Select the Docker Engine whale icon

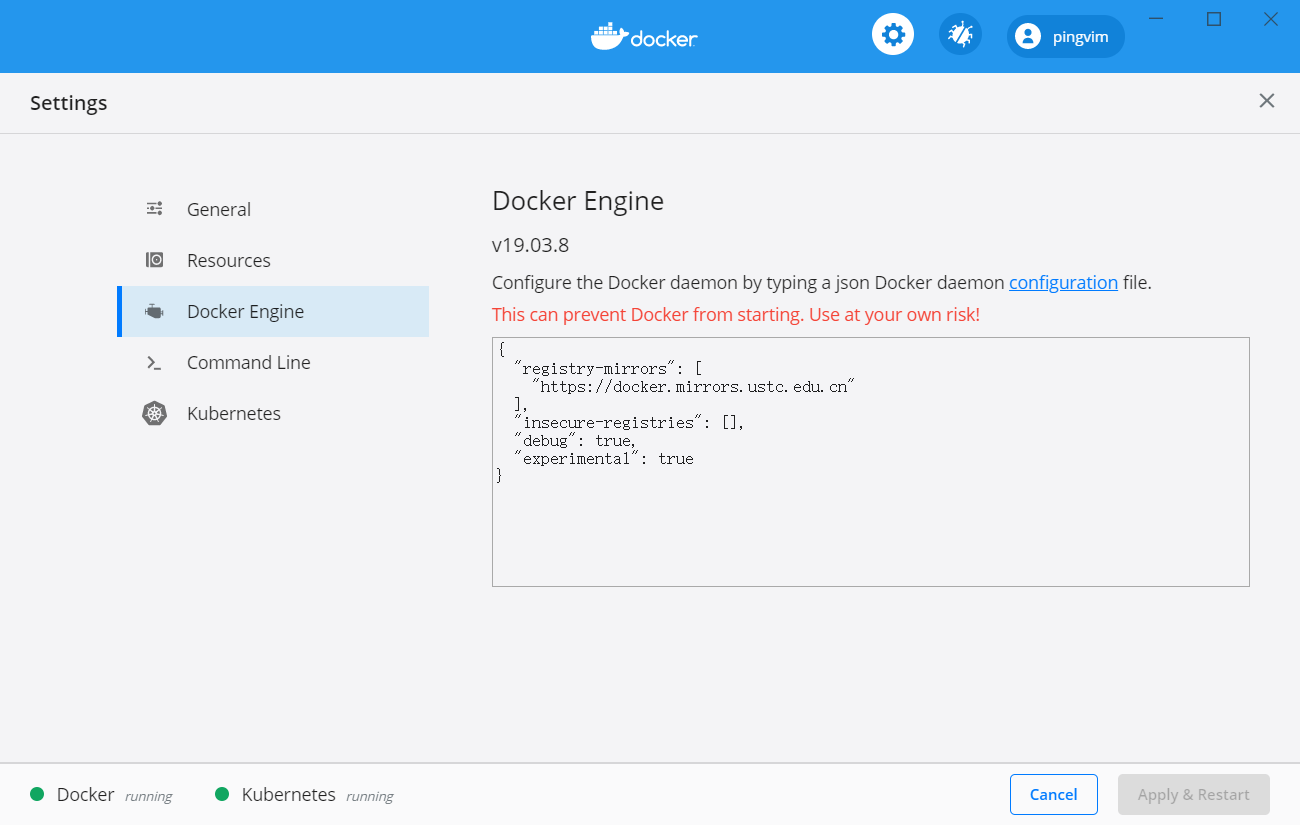(154, 310)
